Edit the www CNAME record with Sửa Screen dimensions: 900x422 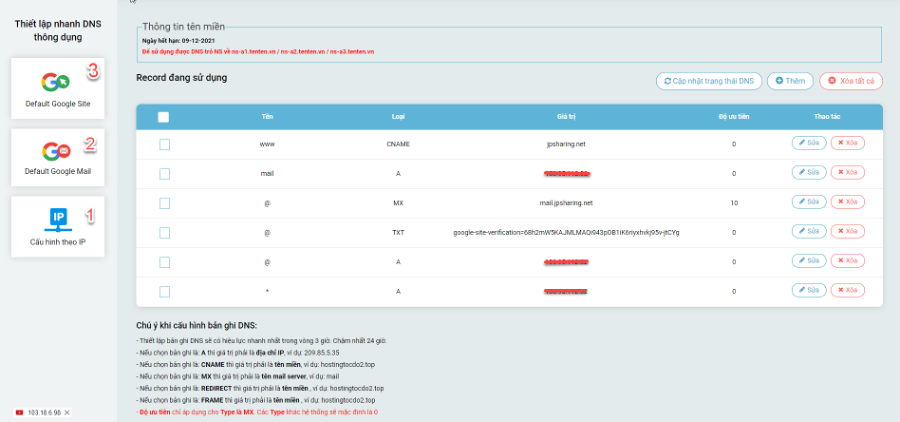tap(809, 143)
